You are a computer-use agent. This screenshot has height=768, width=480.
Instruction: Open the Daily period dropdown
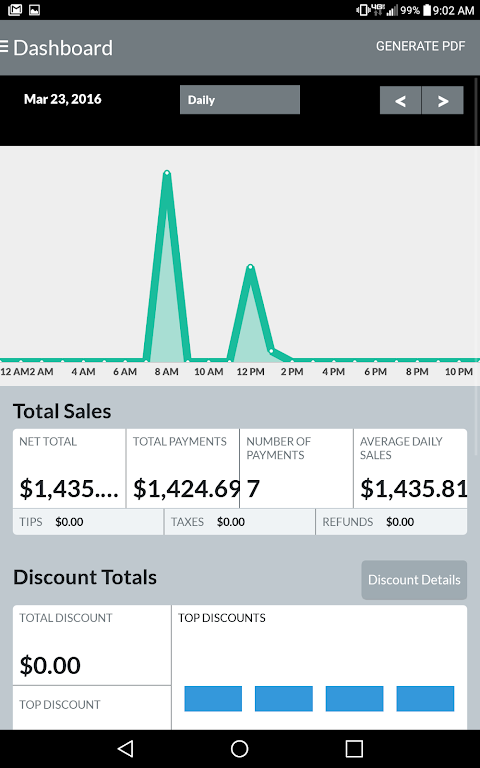coord(240,100)
